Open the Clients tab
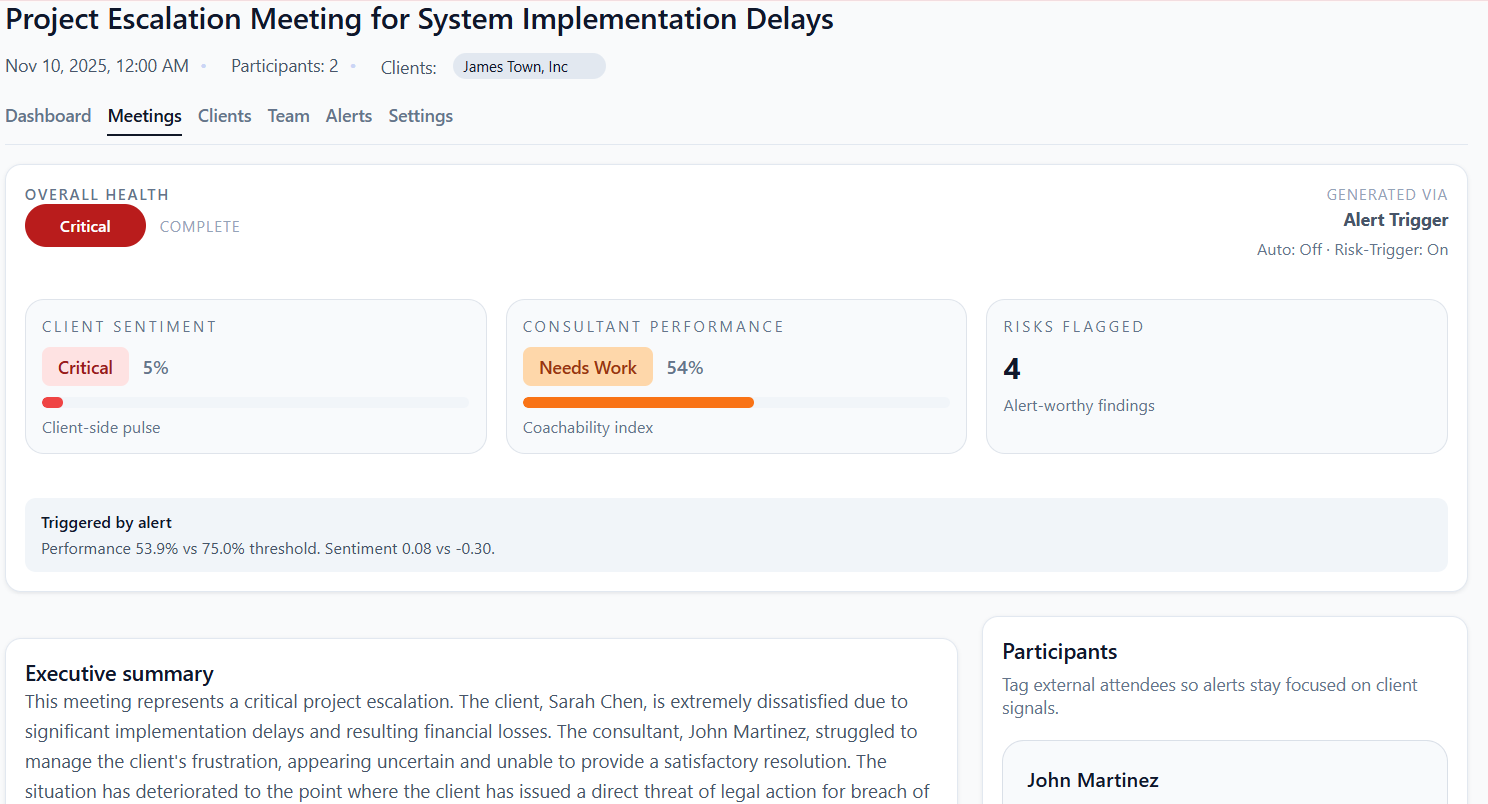This screenshot has width=1488, height=804. tap(224, 116)
